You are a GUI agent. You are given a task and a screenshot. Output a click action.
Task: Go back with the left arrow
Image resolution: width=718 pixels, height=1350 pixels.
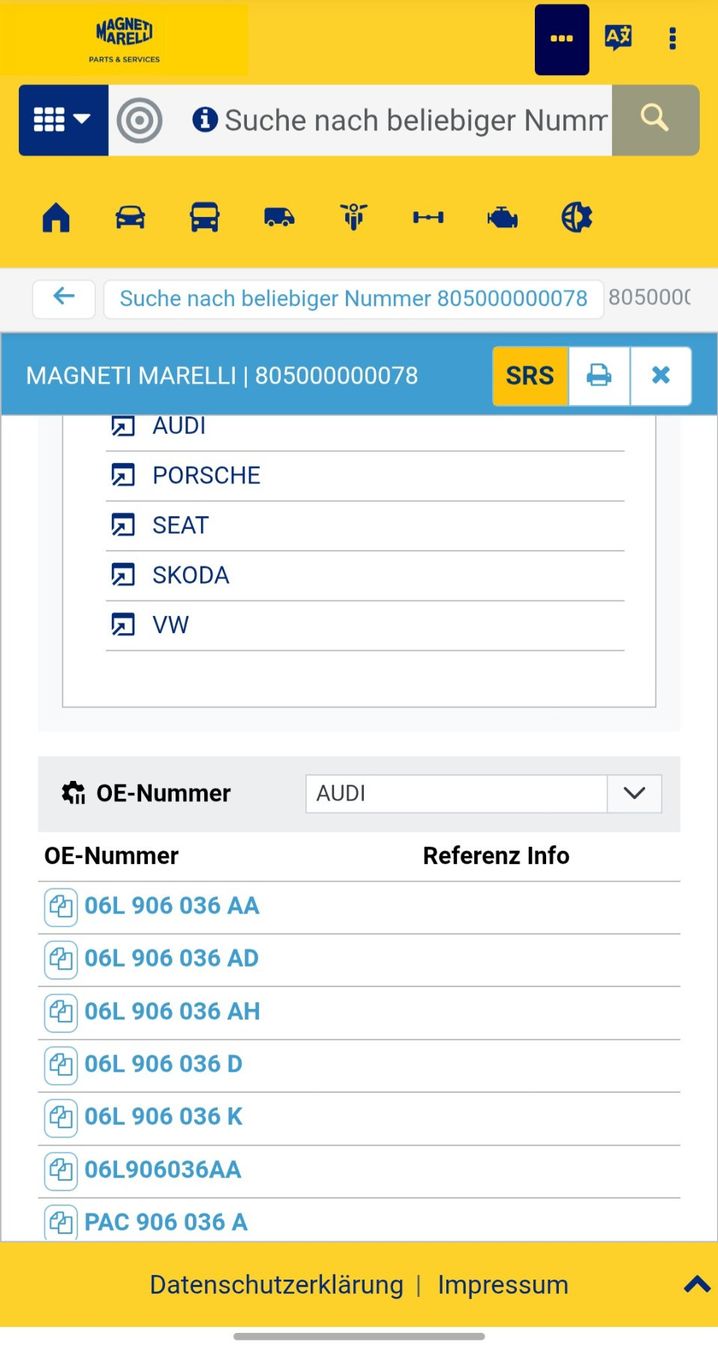(64, 298)
